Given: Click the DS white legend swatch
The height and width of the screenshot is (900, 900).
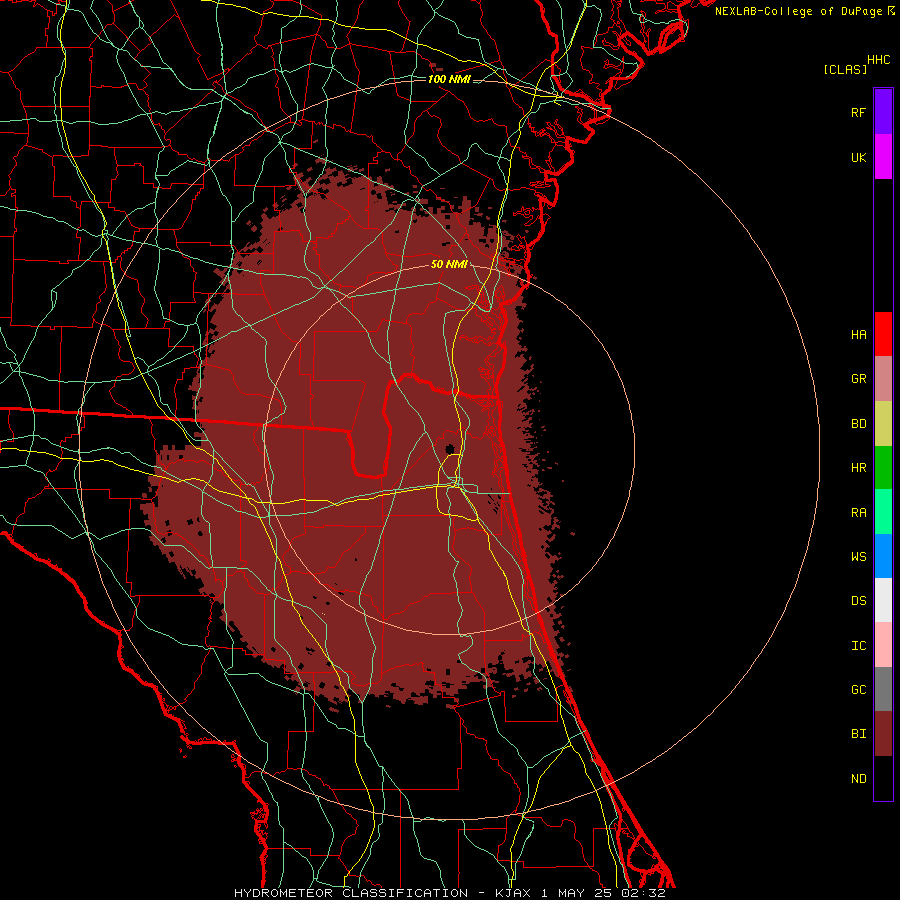Looking at the screenshot, I should point(883,600).
